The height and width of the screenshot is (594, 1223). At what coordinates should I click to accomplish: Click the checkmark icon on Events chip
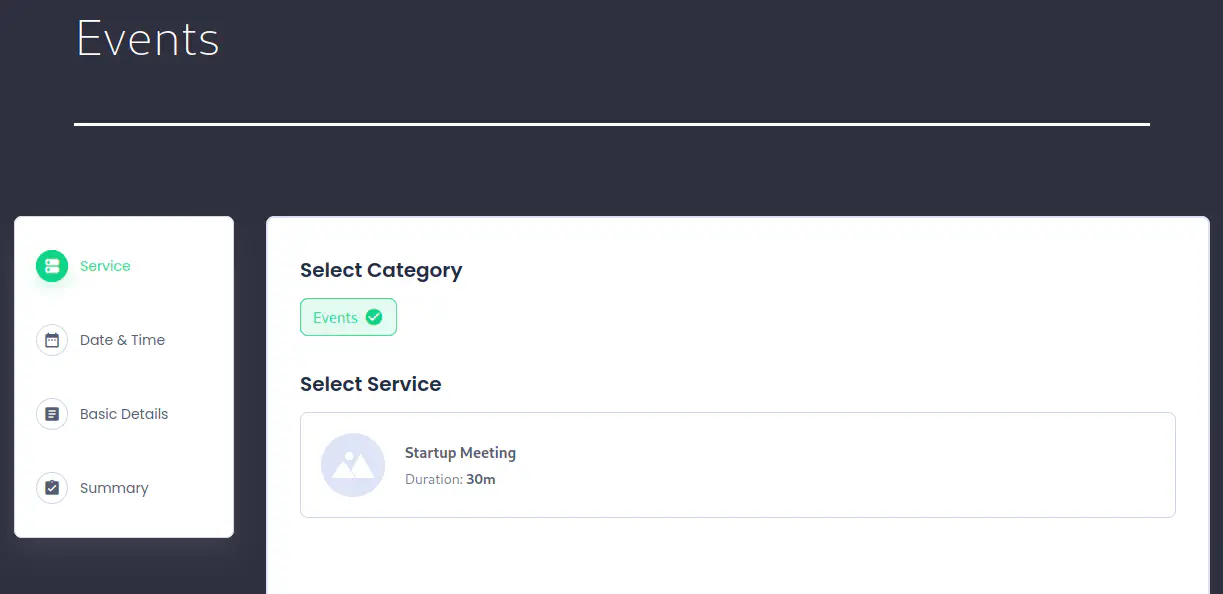click(374, 317)
